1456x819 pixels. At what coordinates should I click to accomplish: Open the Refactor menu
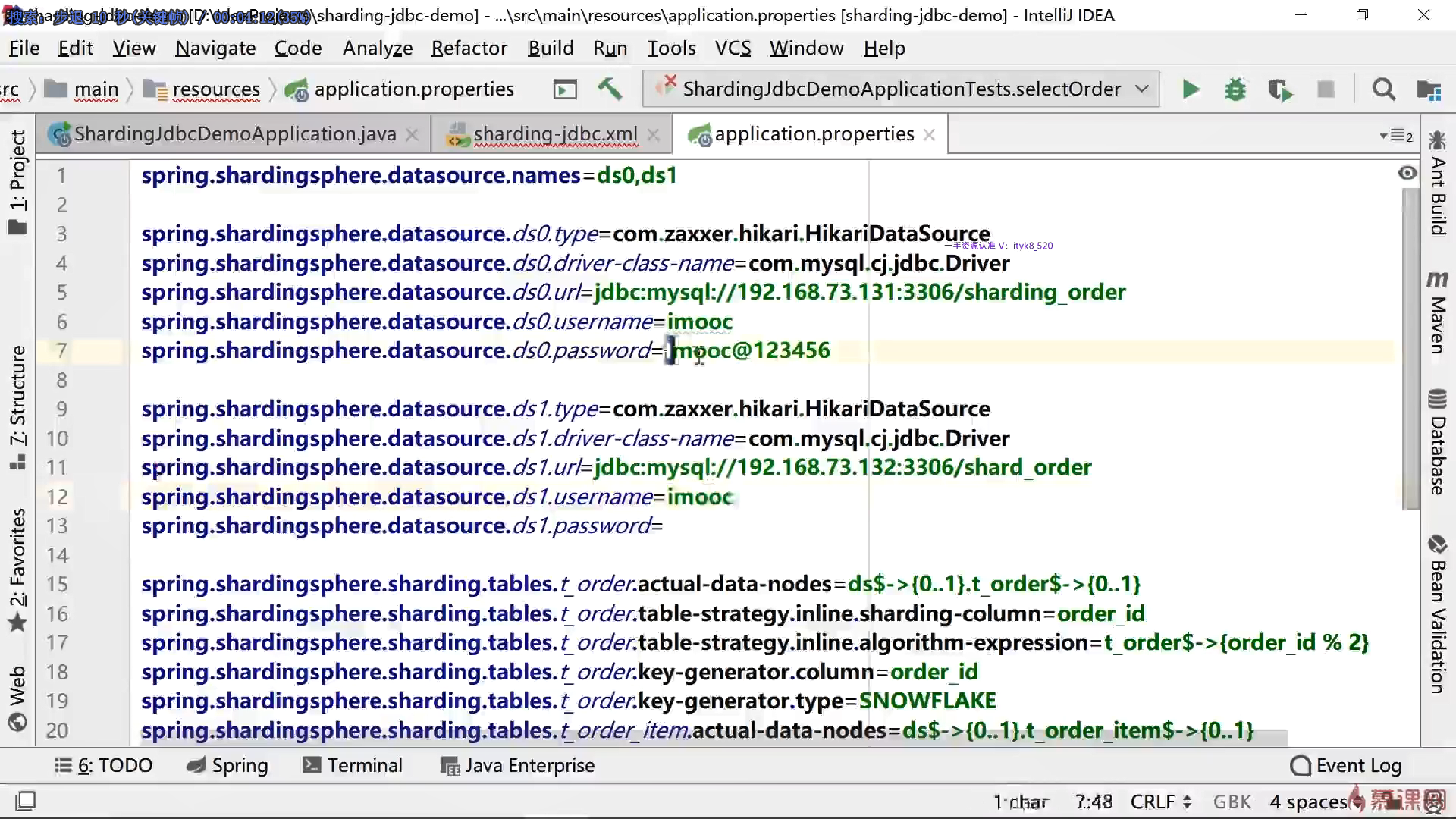[469, 49]
